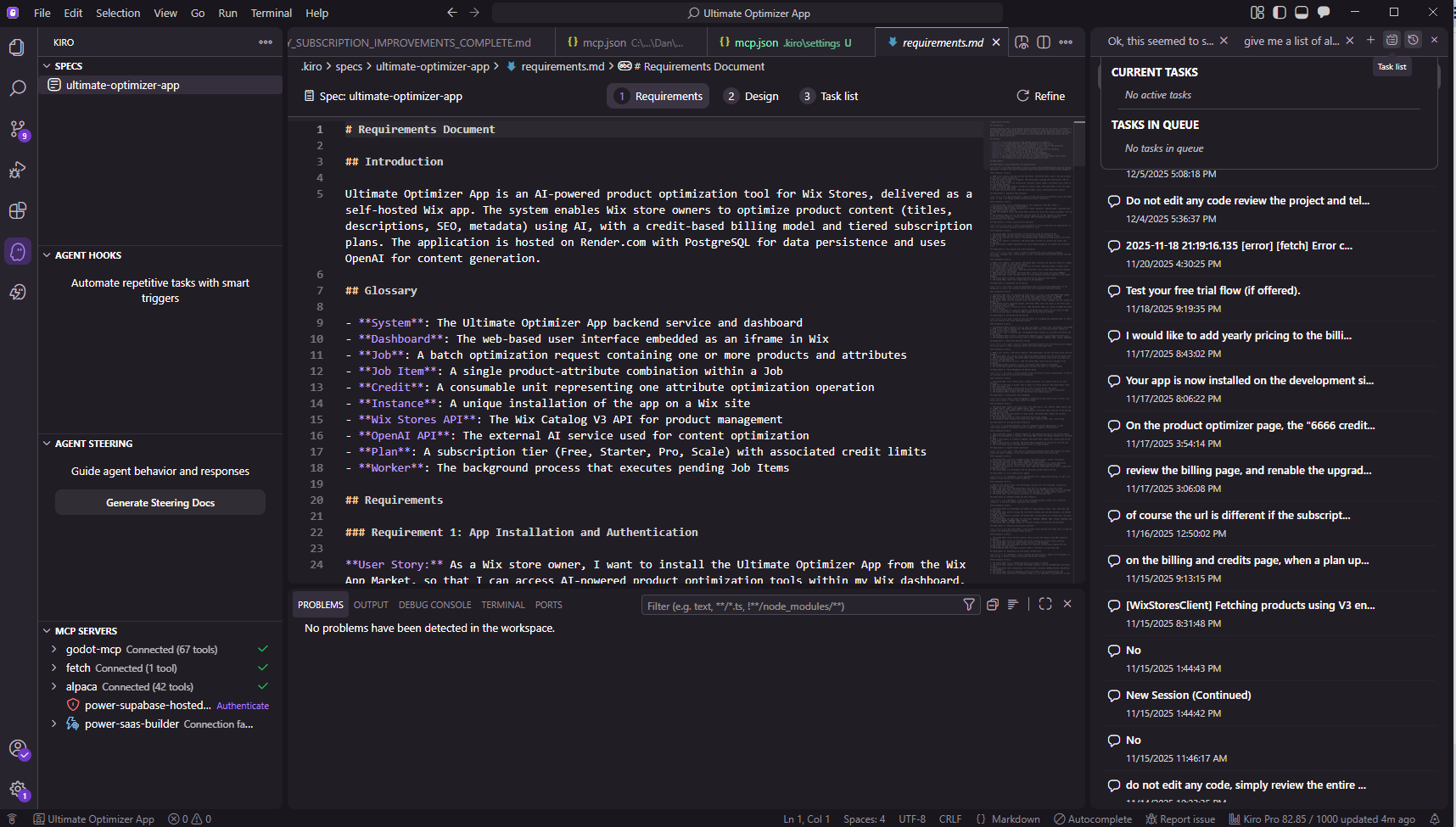Close the requirements.md editor tab
The image size is (1456, 827).
(996, 42)
